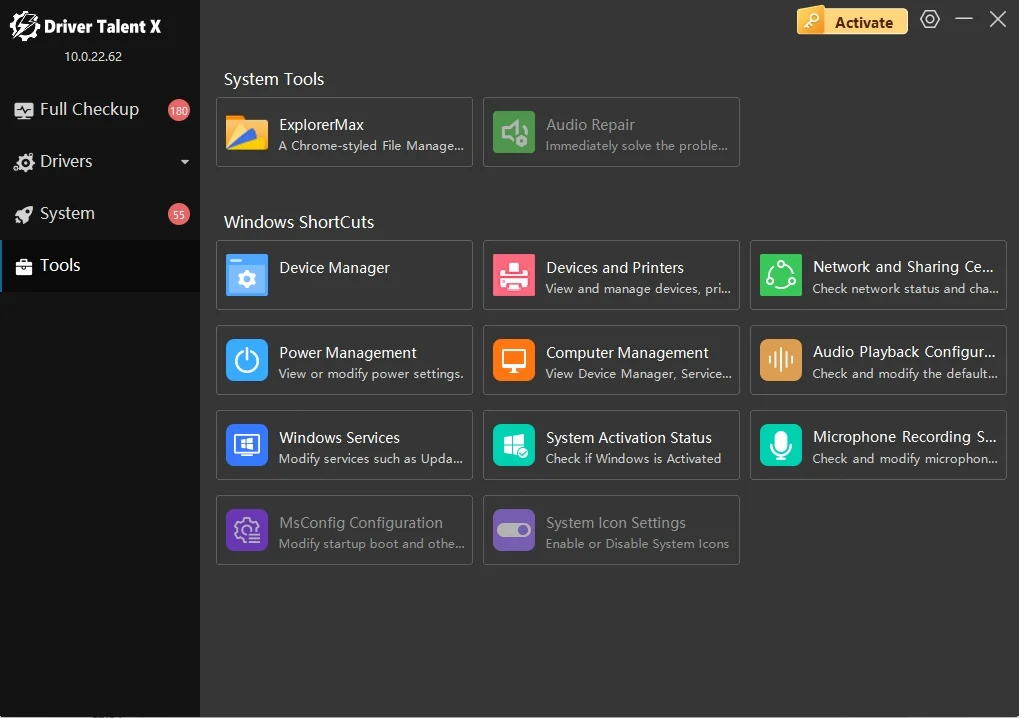Open the System Activation Status title
The width and height of the screenshot is (1019, 718).
pyautogui.click(x=628, y=438)
